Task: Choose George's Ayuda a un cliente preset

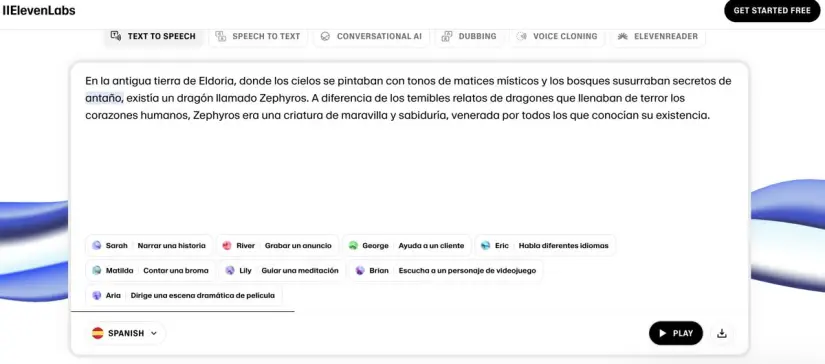Action: pyautogui.click(x=406, y=246)
